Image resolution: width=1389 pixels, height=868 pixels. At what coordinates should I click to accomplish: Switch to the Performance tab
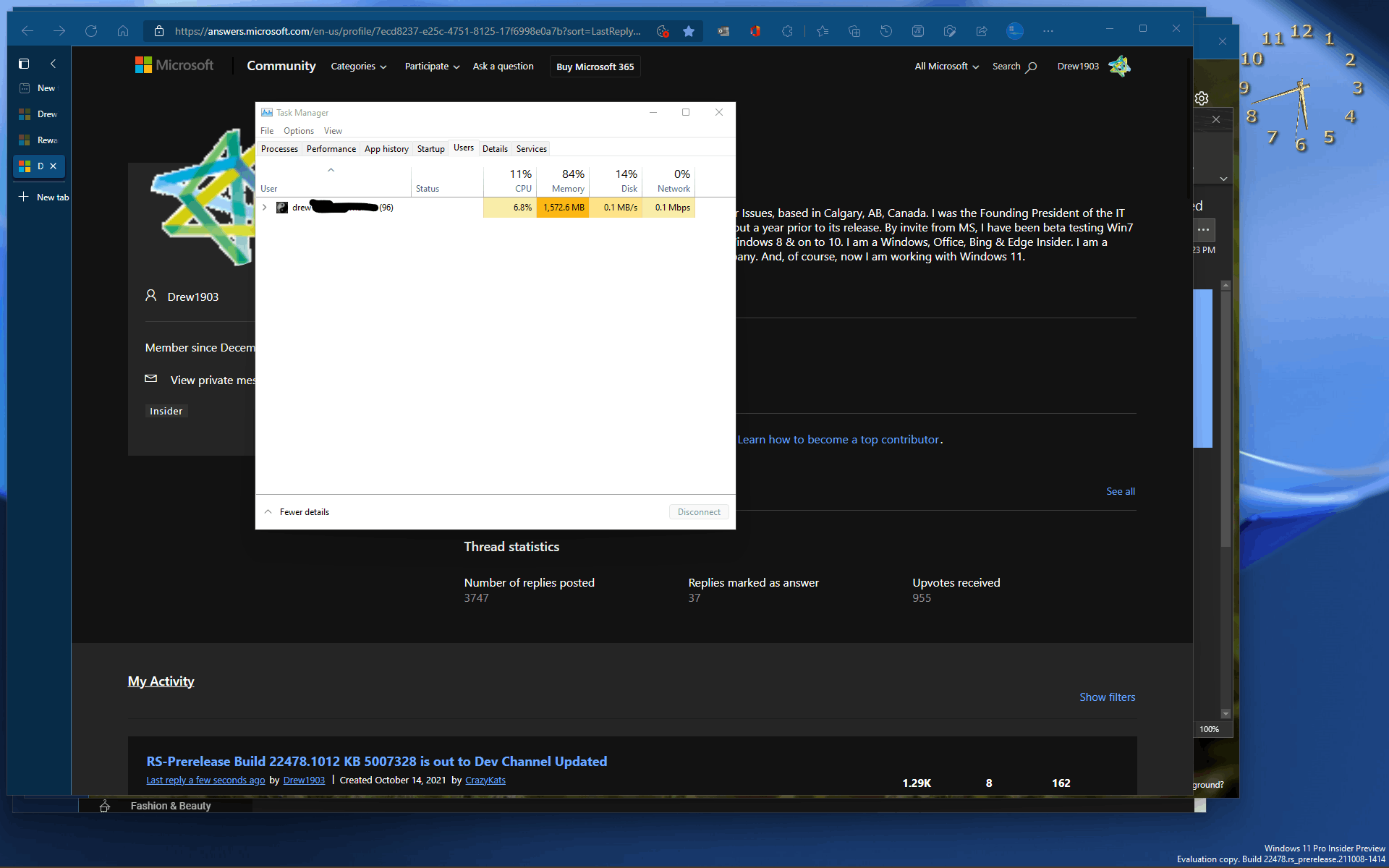[x=331, y=149]
